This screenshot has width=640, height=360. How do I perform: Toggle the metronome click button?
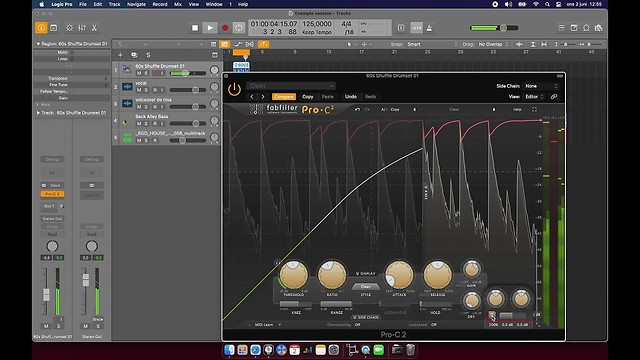(x=429, y=28)
